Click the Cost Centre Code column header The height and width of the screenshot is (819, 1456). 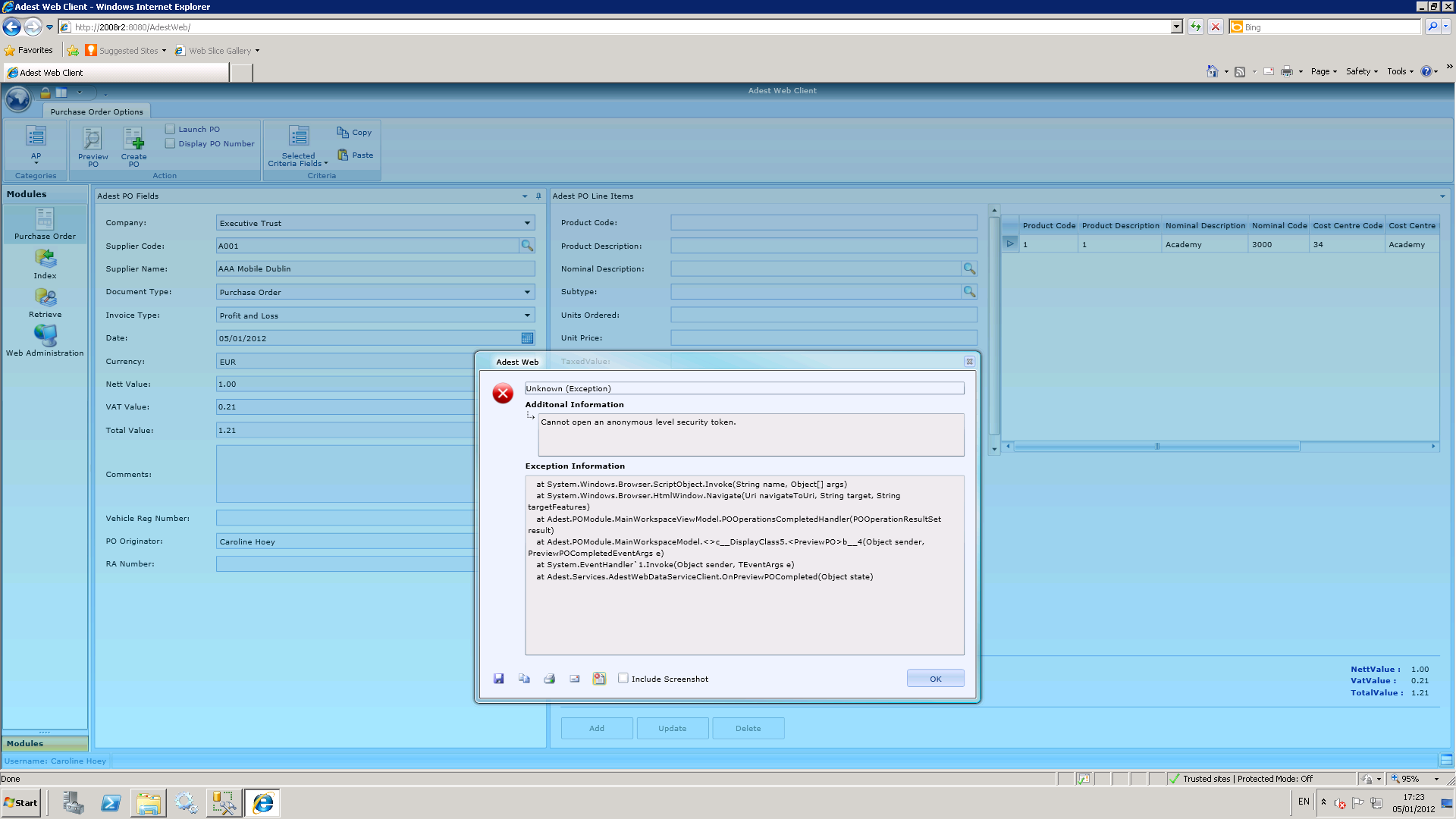(x=1348, y=225)
